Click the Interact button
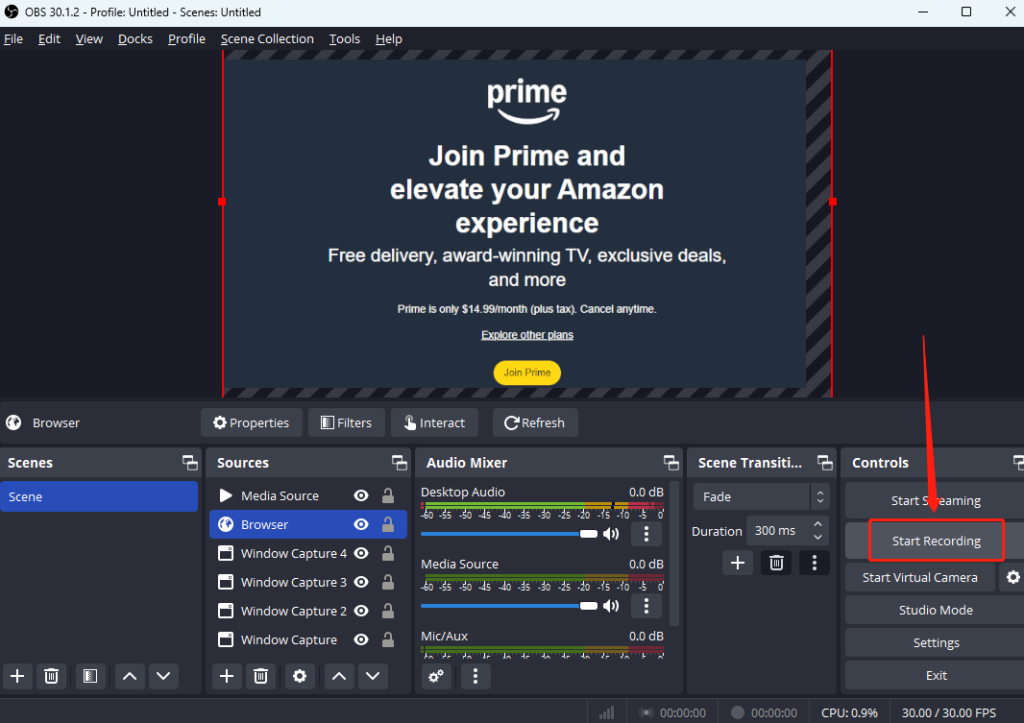This screenshot has width=1024, height=723. click(x=434, y=423)
